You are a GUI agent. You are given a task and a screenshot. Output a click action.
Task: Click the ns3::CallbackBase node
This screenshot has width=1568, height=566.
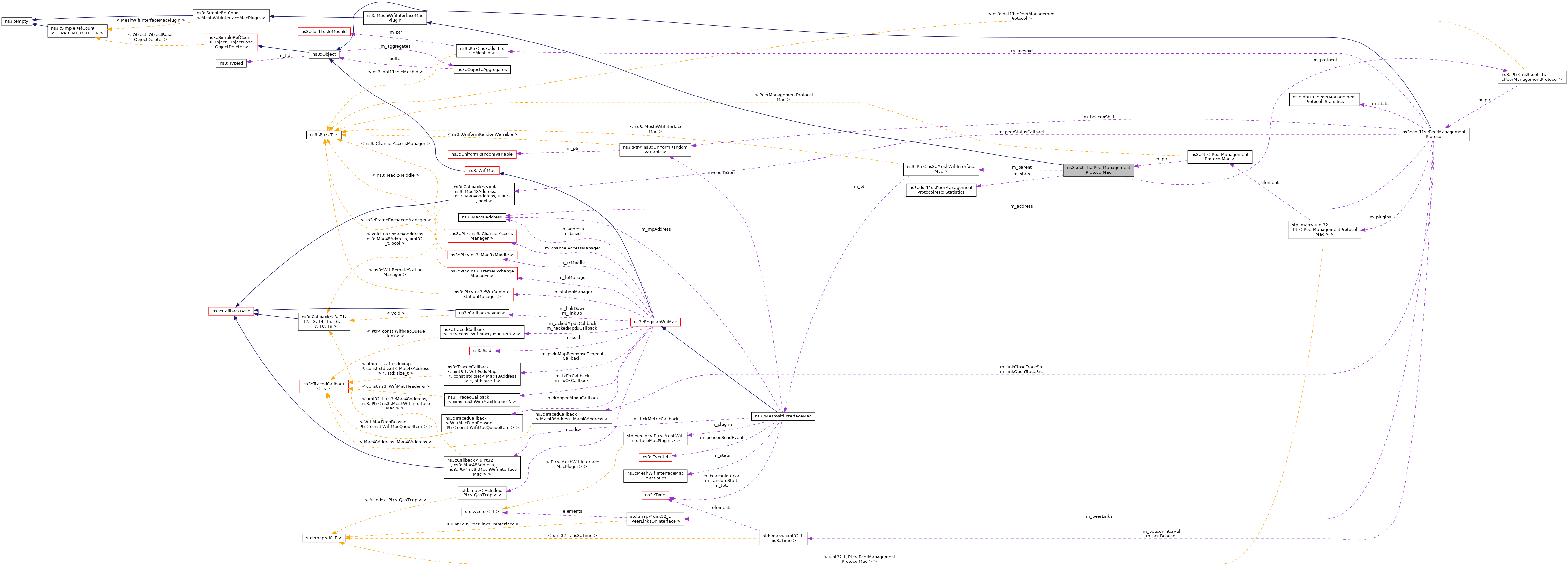[231, 311]
